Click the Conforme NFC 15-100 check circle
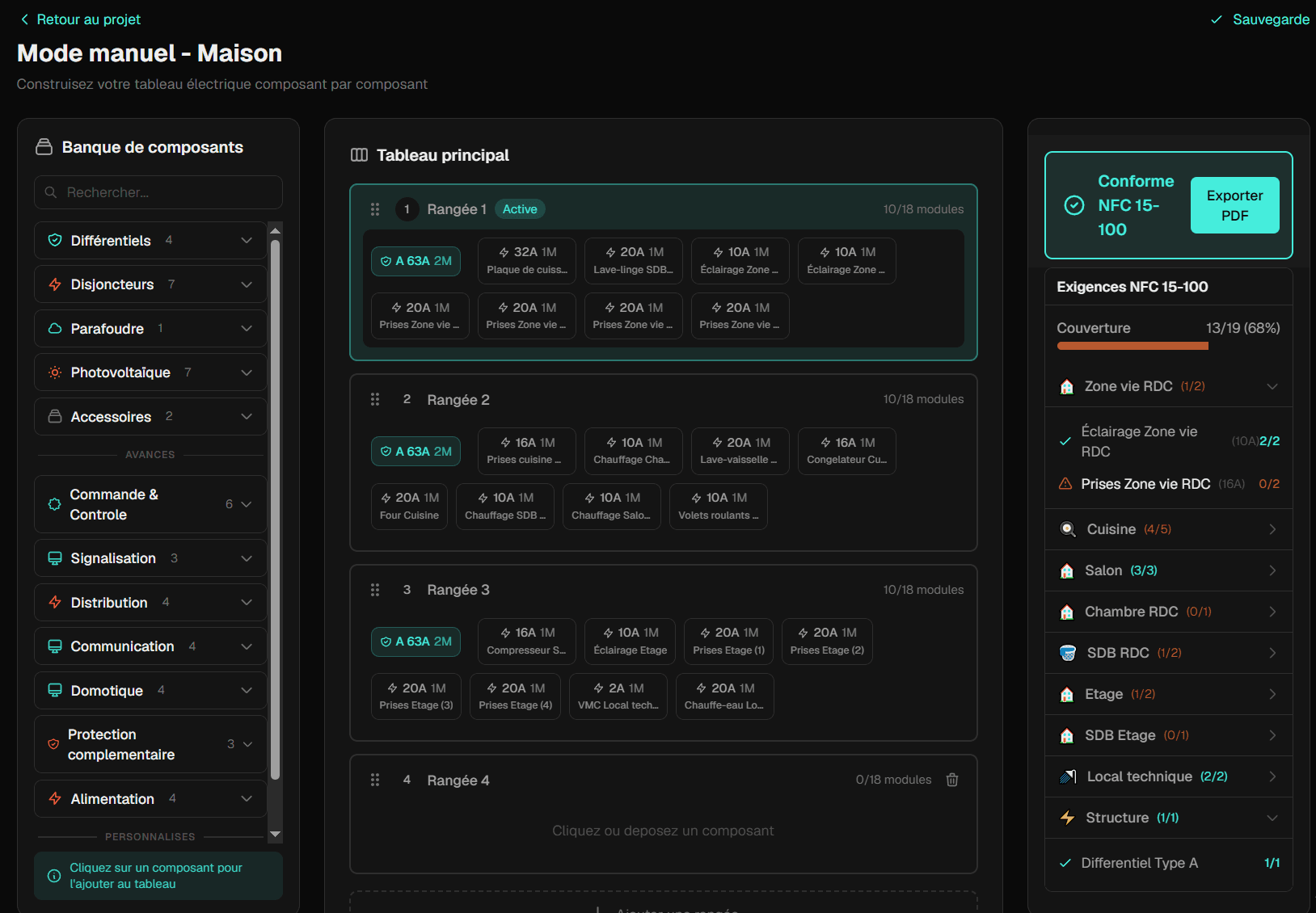This screenshot has height=913, width=1316. [x=1074, y=205]
